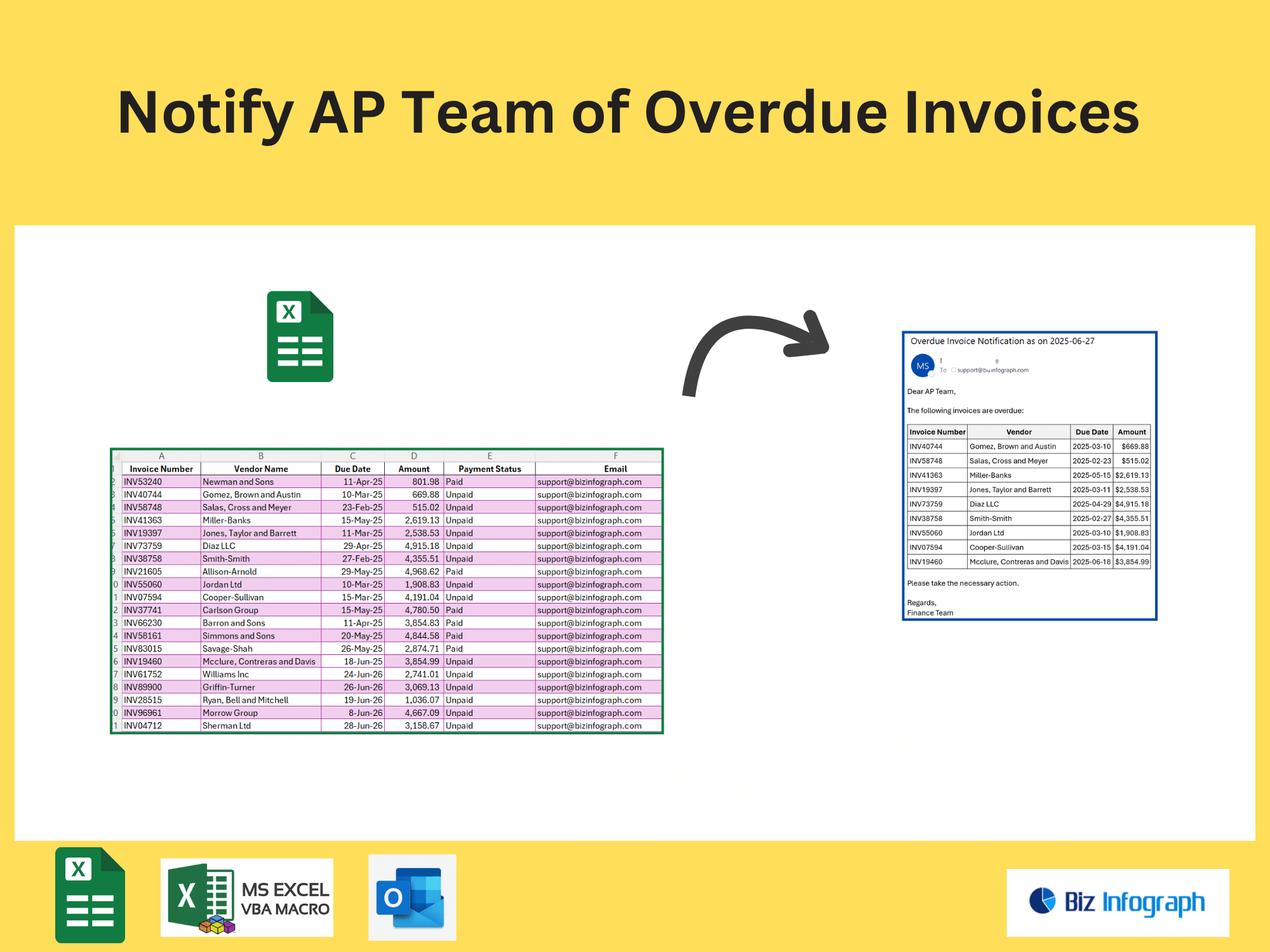Click the 4,968.62 amount cell

(x=414, y=571)
